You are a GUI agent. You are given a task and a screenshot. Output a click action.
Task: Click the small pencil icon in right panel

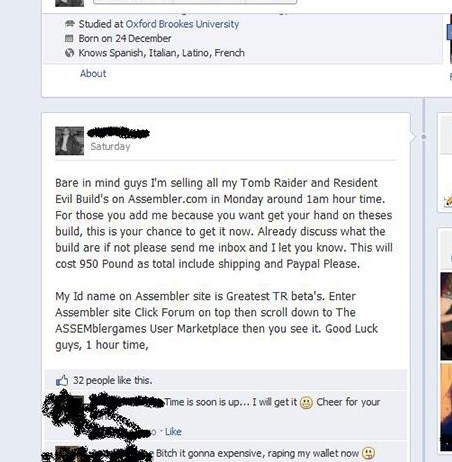click(448, 201)
